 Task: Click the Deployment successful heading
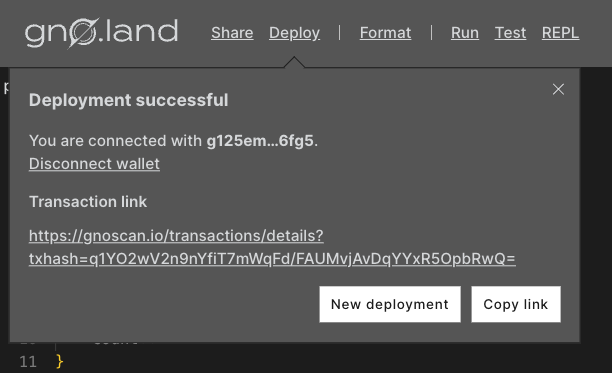point(128,100)
